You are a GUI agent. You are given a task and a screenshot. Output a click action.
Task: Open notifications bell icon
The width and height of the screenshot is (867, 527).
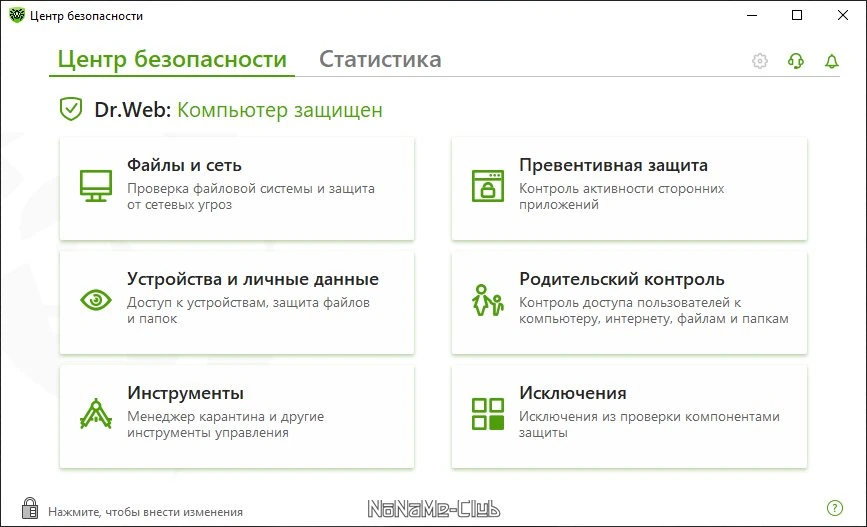point(832,61)
